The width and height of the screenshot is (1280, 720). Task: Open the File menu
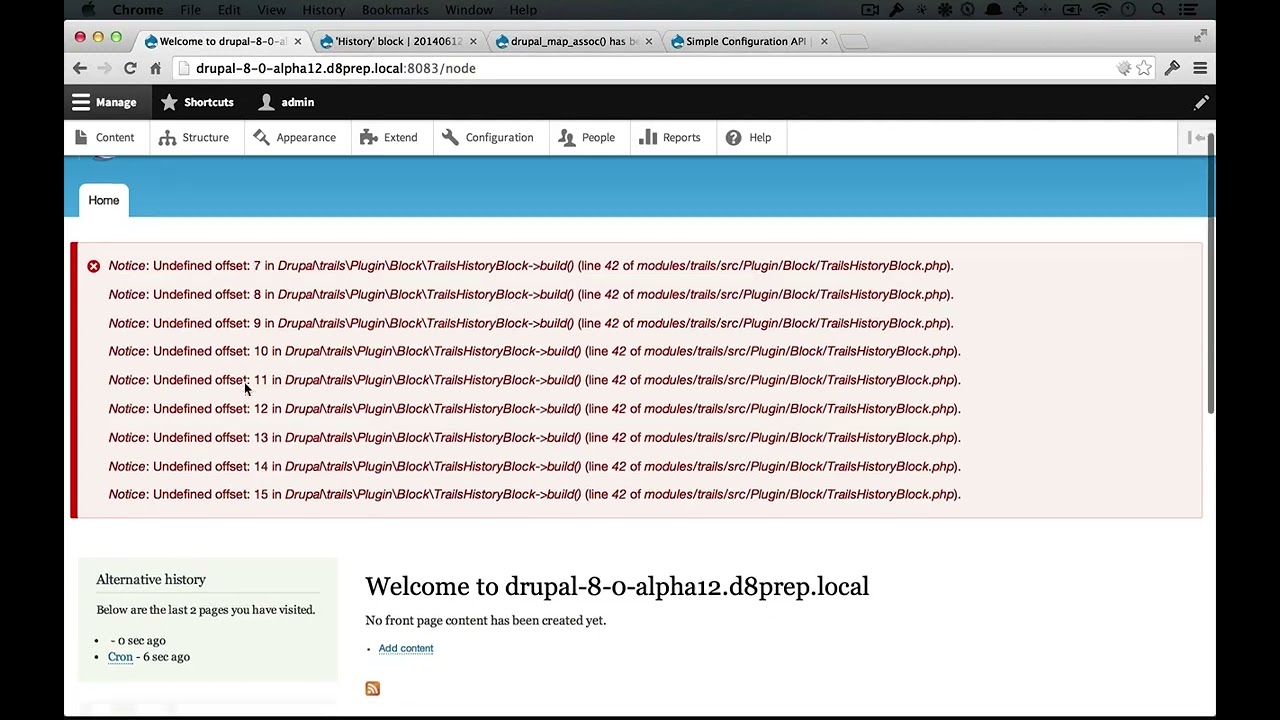pyautogui.click(x=190, y=10)
